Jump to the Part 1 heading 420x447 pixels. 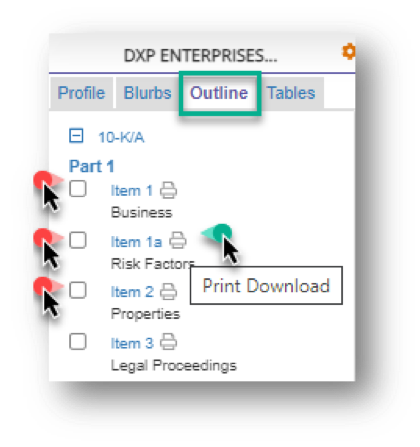91,166
